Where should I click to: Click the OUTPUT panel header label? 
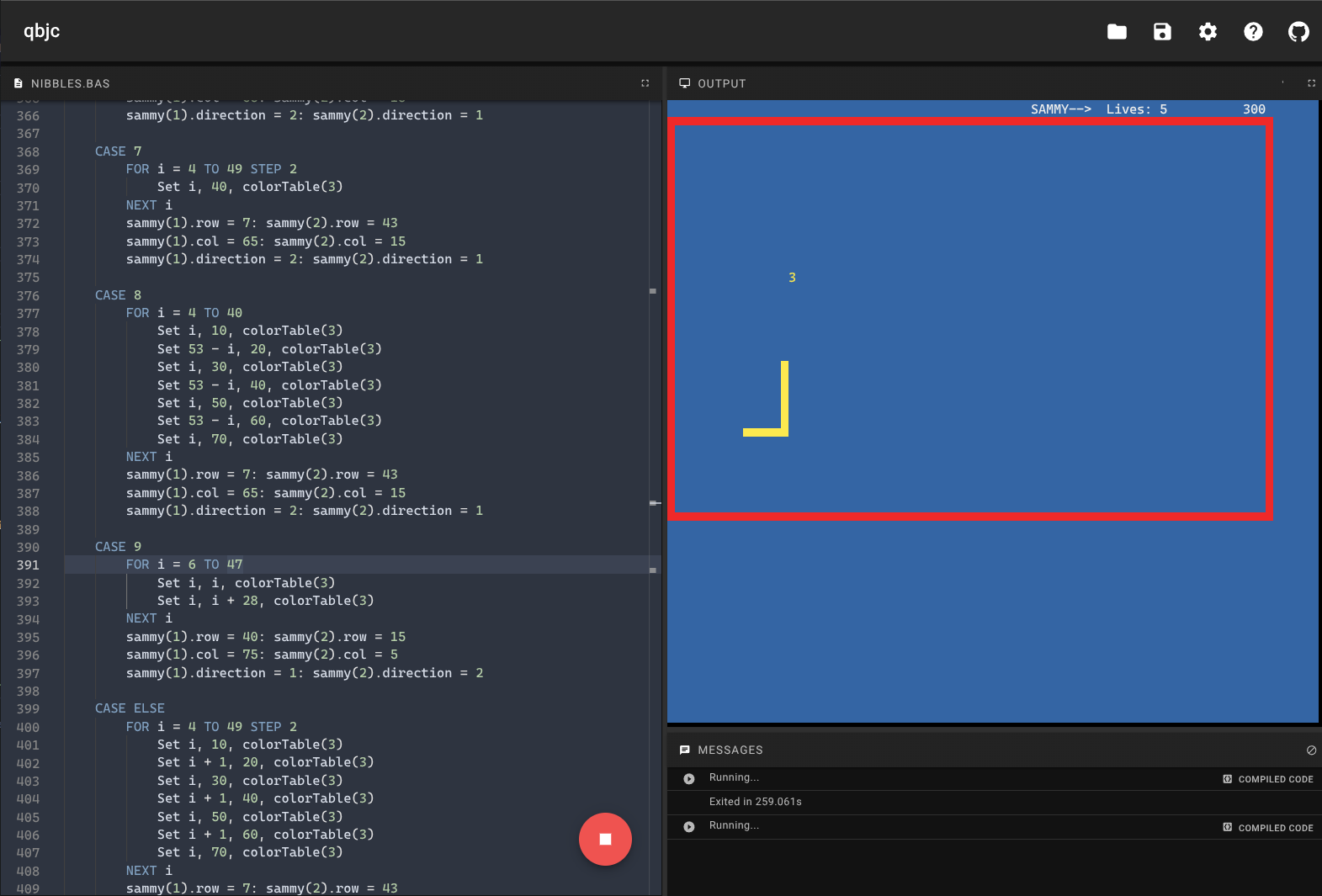[x=721, y=83]
